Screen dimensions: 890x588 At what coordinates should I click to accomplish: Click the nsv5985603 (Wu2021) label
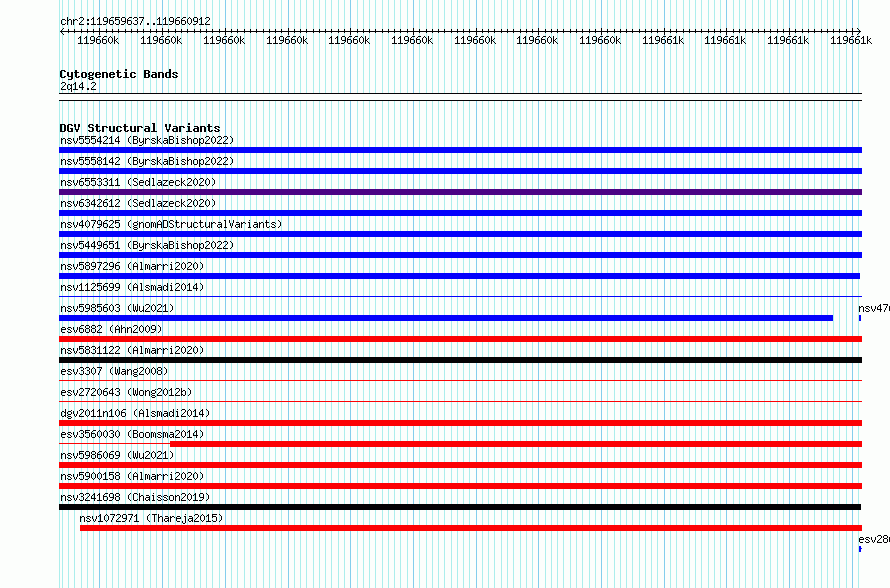coord(117,308)
